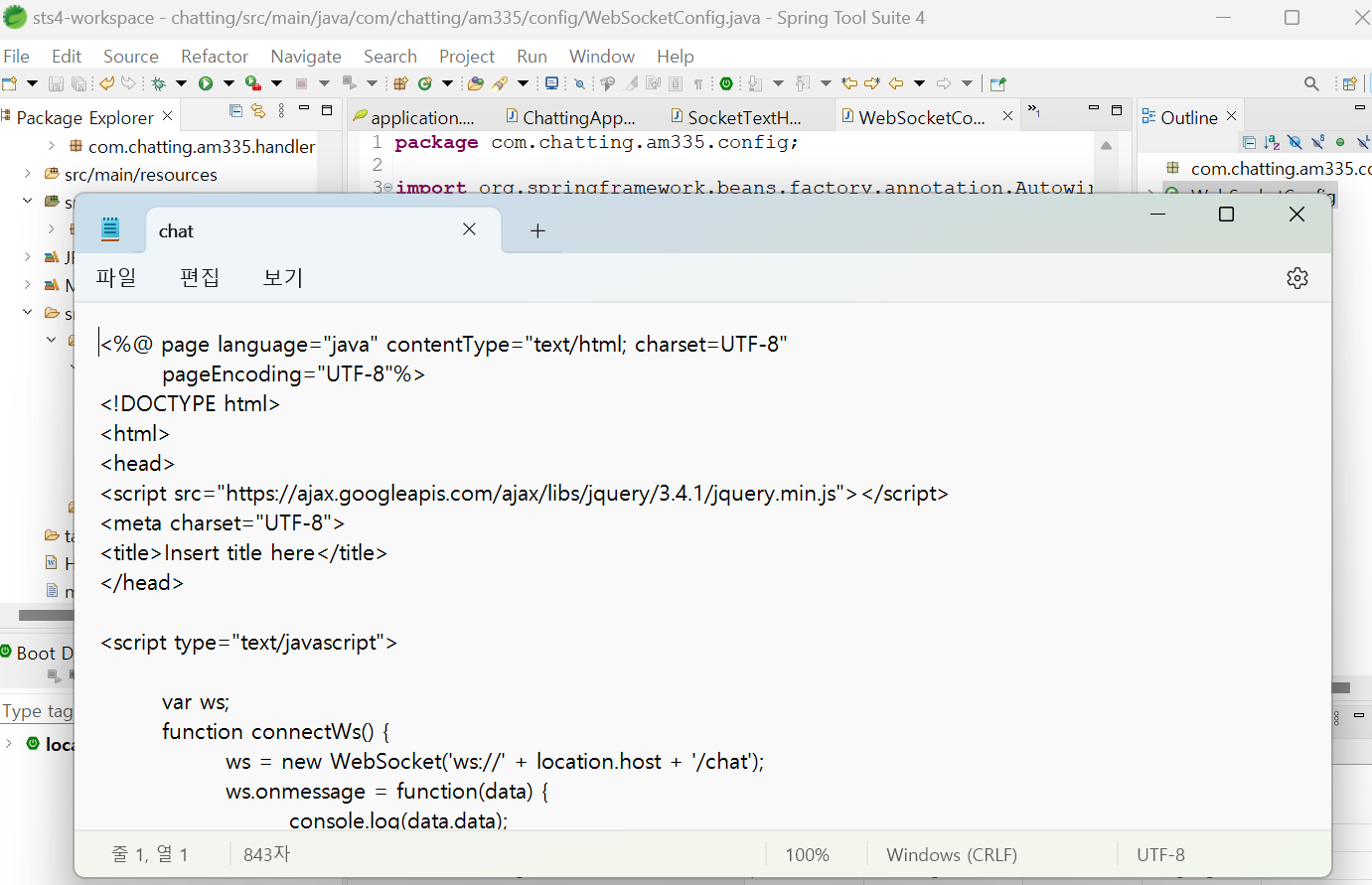Toggle alphabetical Sort in Outline
Image resolution: width=1372 pixels, height=885 pixels.
pos(1272,142)
